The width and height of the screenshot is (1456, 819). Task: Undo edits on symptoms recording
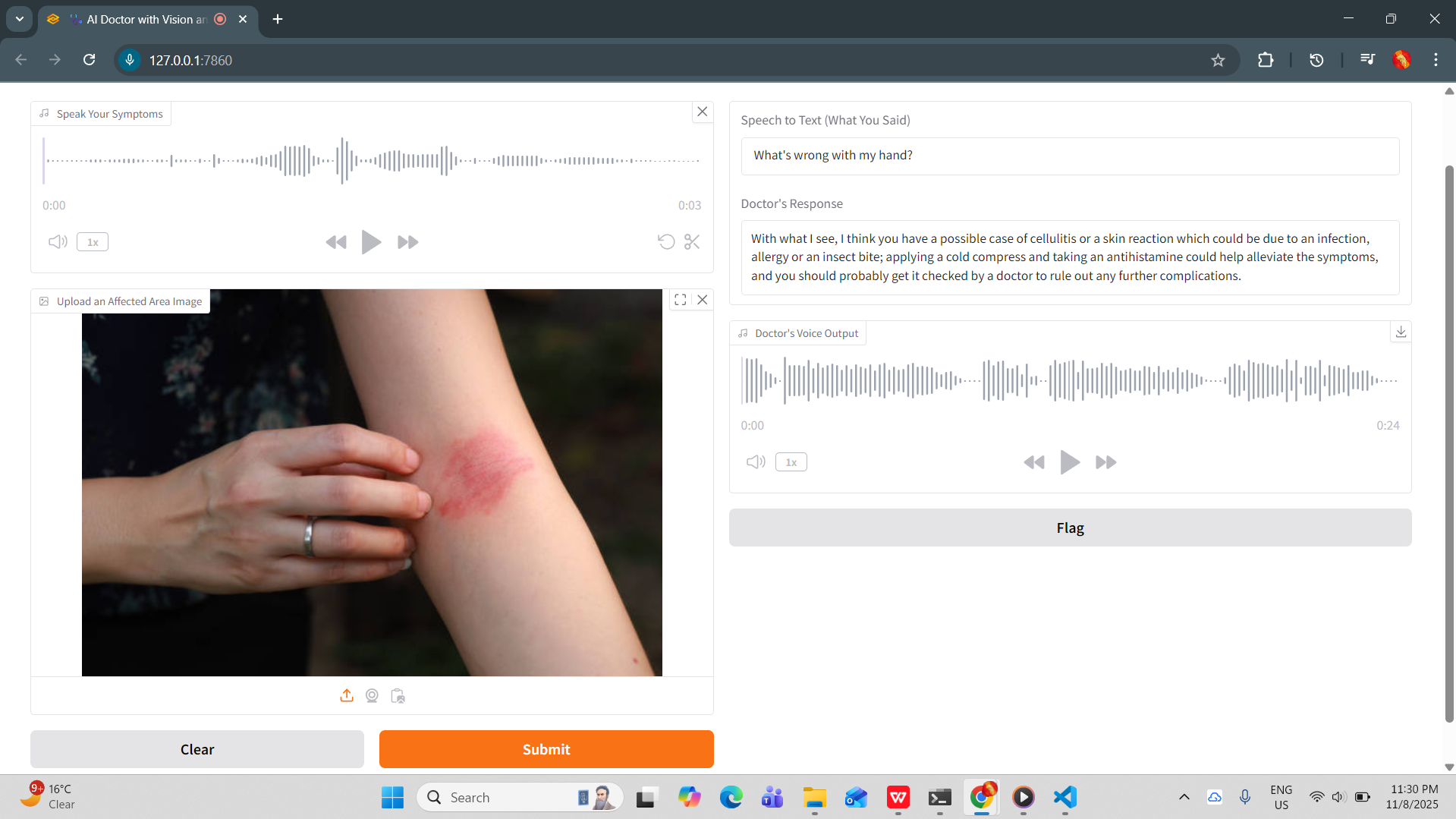[666, 242]
